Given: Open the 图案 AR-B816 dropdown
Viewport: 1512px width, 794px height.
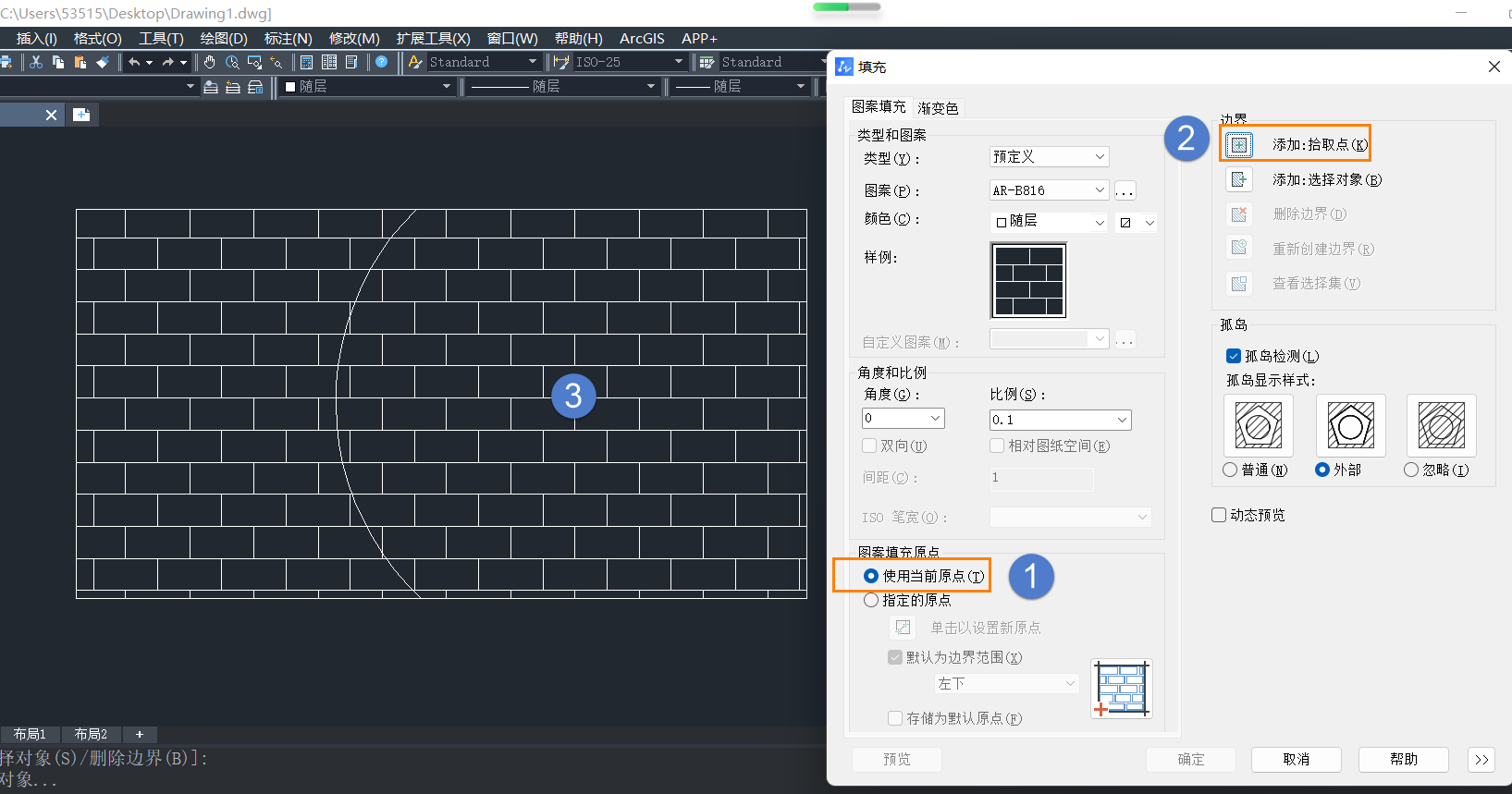Looking at the screenshot, I should click(x=1049, y=190).
